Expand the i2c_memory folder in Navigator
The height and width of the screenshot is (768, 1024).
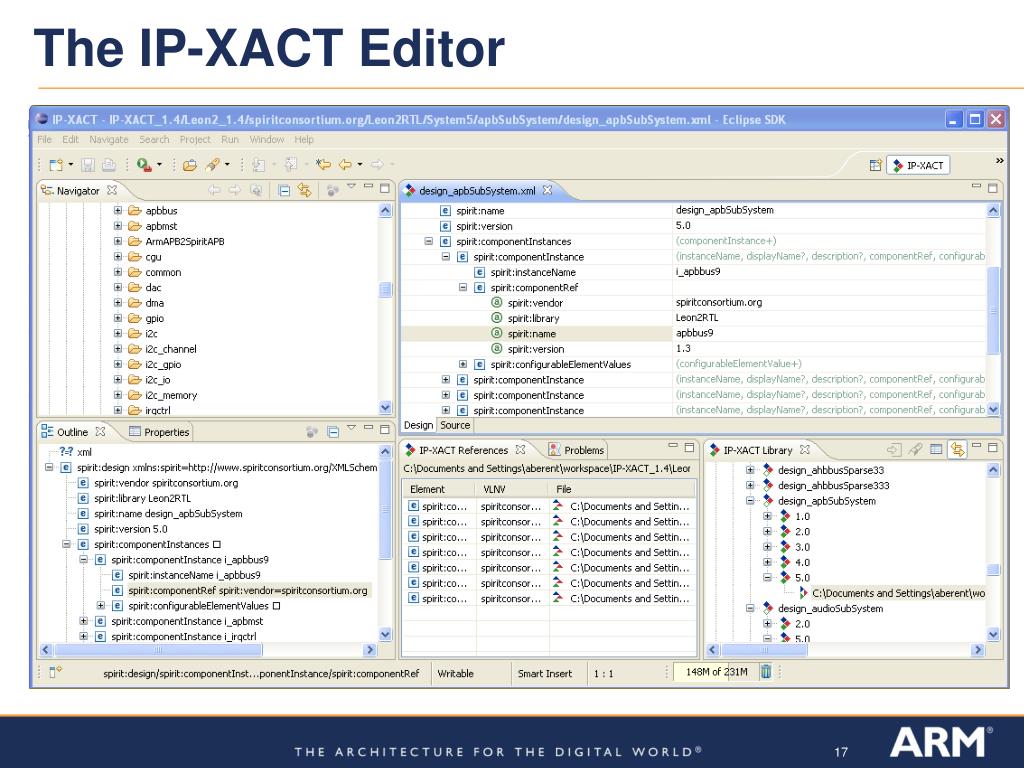(x=118, y=395)
